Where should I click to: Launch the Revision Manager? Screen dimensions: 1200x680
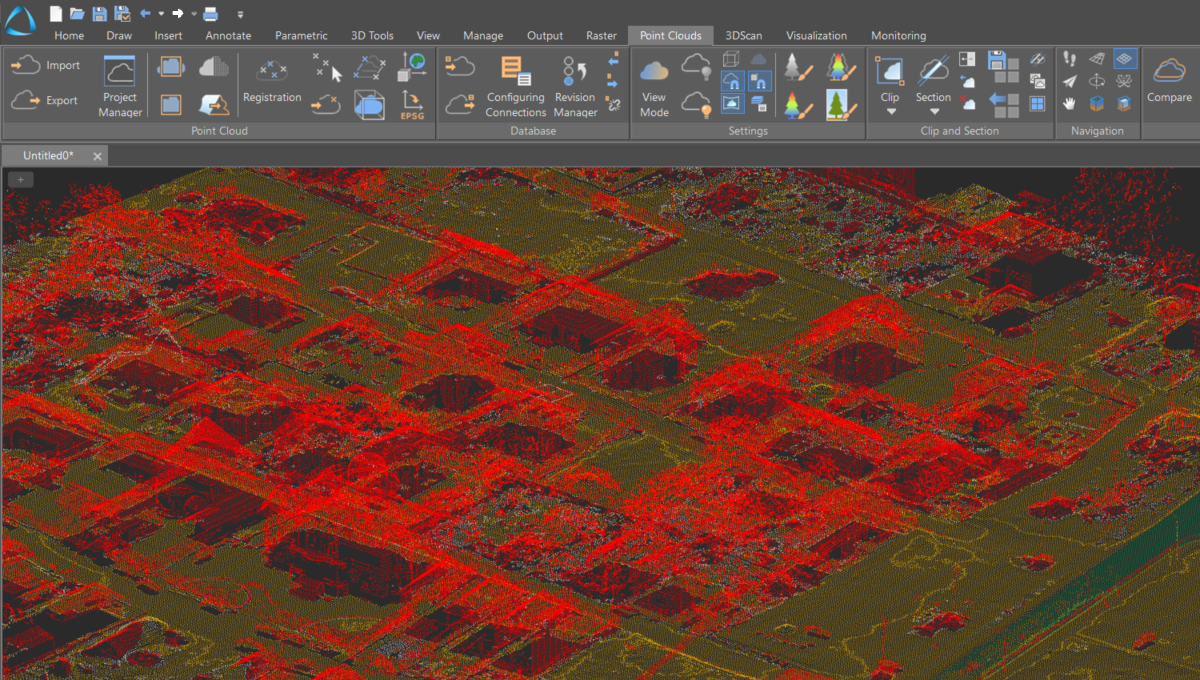pyautogui.click(x=575, y=86)
